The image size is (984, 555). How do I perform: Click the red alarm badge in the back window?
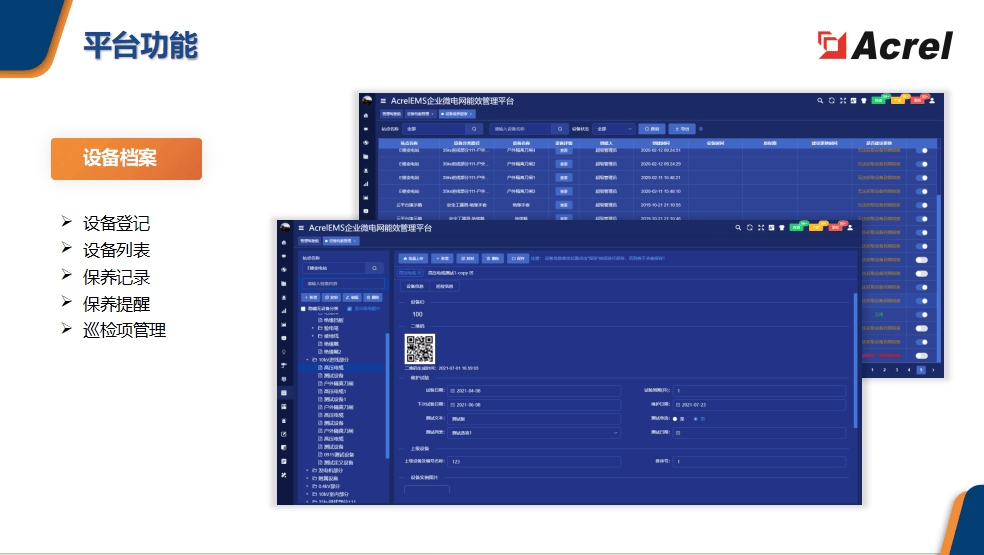pos(917,100)
